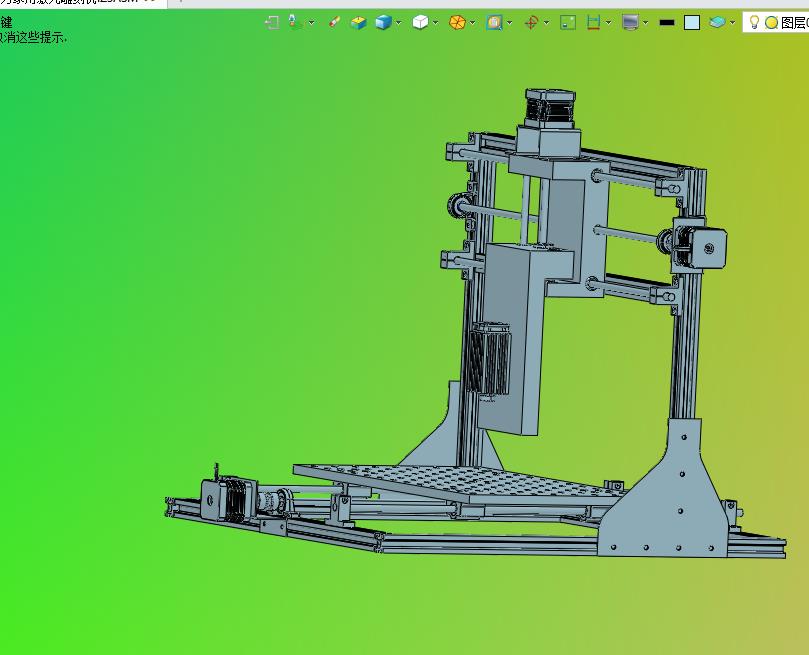The width and height of the screenshot is (809, 655).
Task: Expand the red rotate icon dropdown
Action: pyautogui.click(x=546, y=23)
